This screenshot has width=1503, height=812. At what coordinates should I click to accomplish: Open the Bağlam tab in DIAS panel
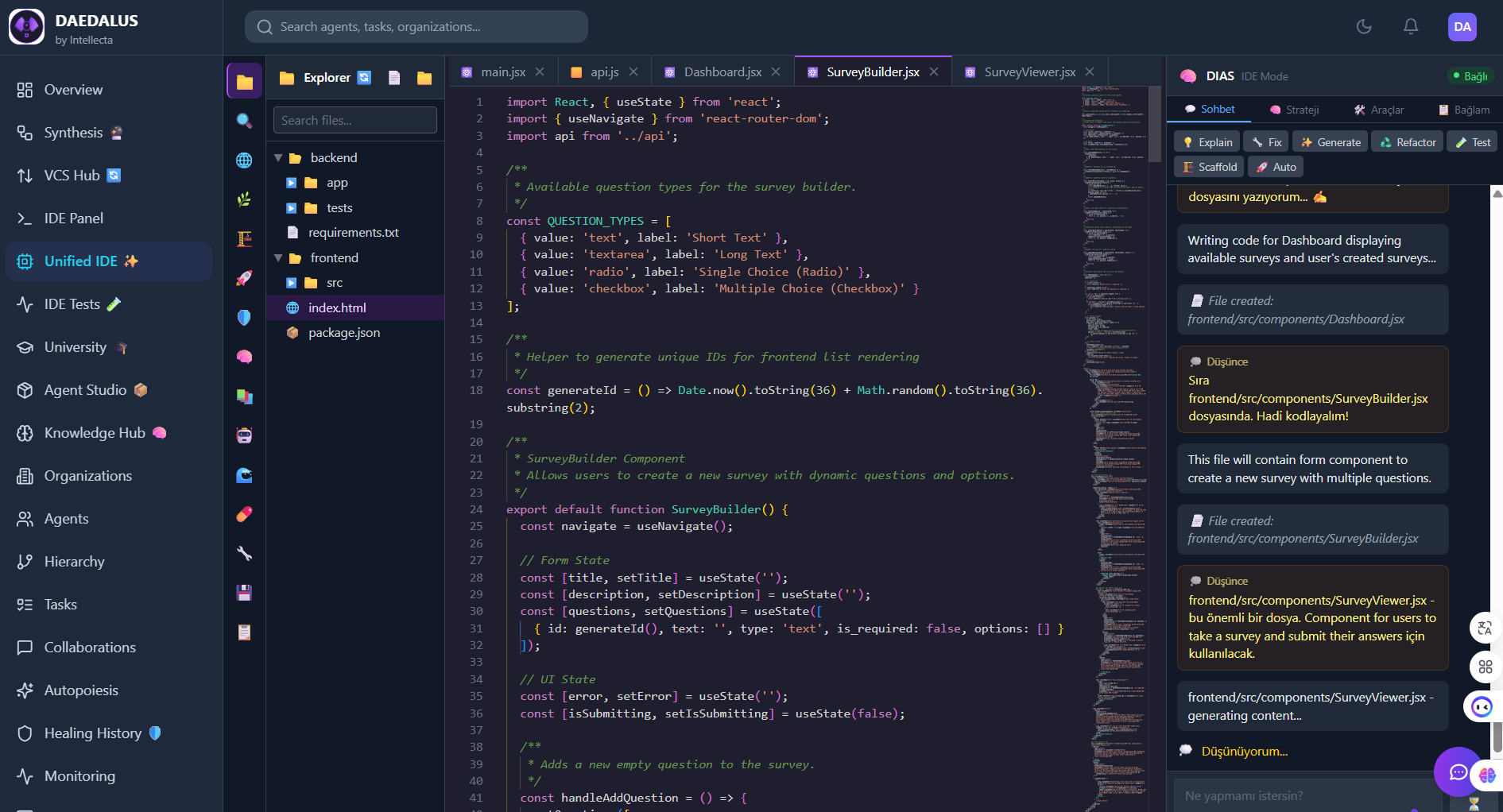click(1464, 110)
